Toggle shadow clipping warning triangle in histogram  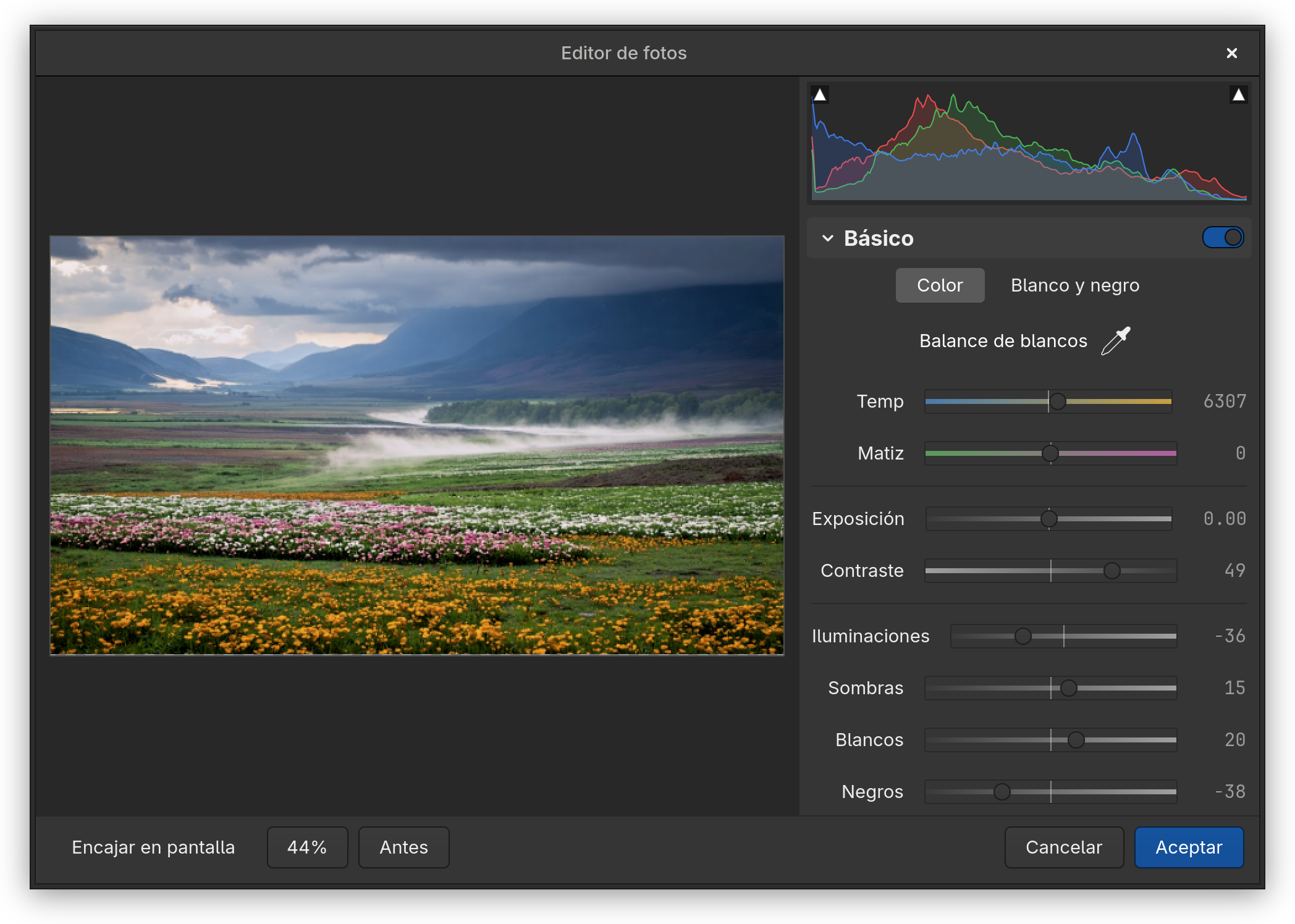point(820,94)
